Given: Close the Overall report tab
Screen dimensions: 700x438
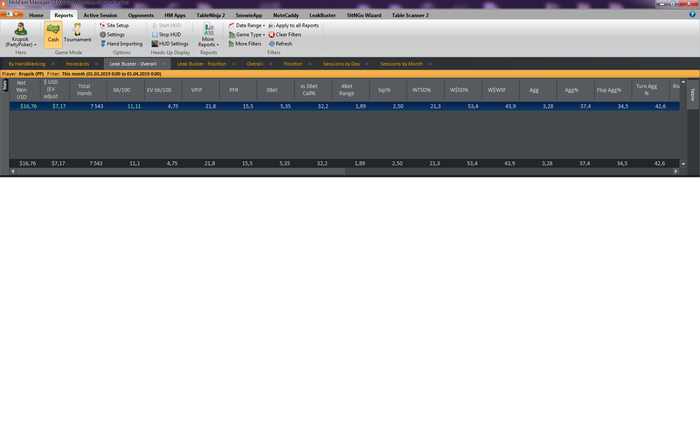Looking at the screenshot, I should point(271,64).
